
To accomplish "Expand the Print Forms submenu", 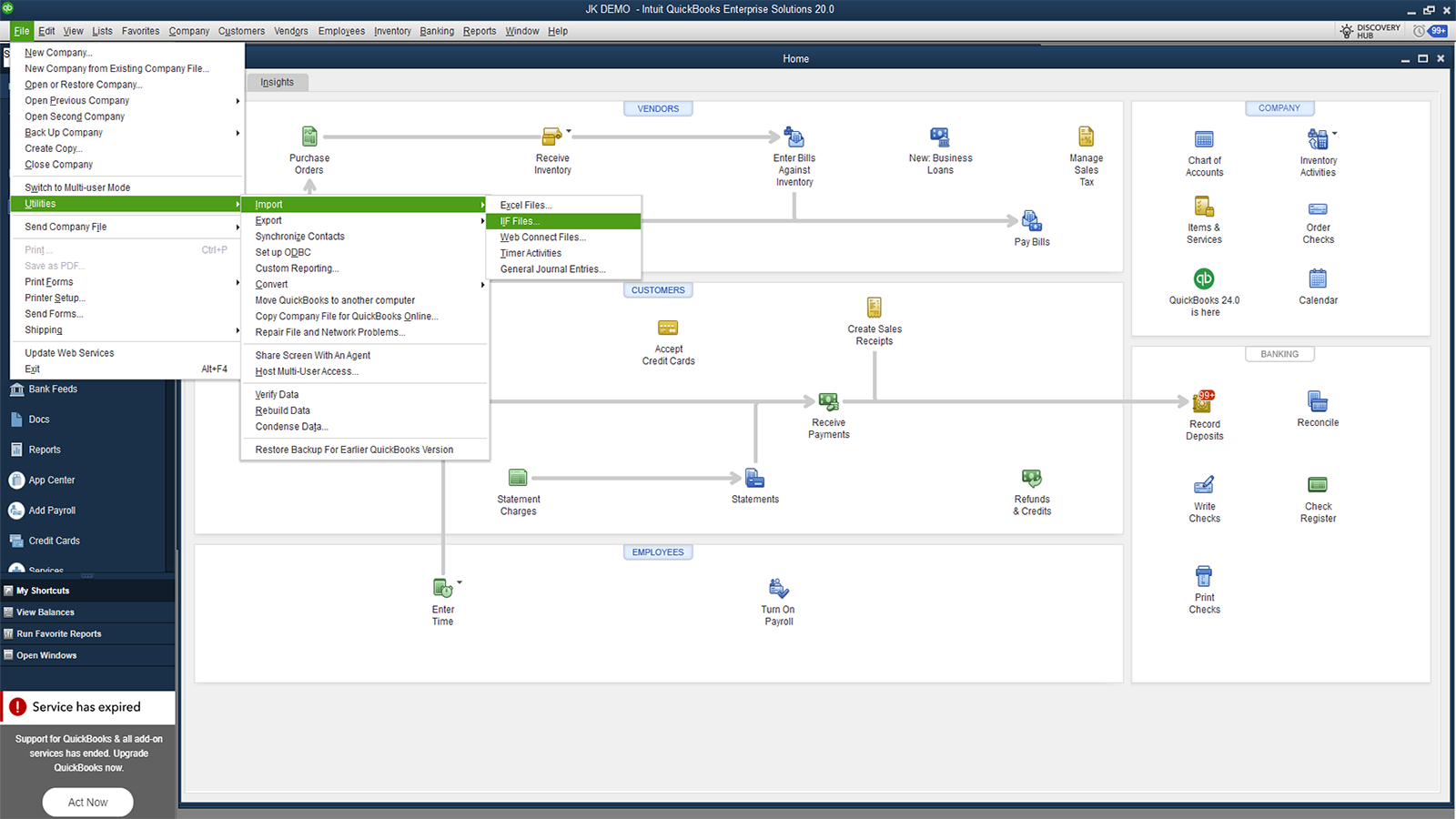I will click(48, 281).
